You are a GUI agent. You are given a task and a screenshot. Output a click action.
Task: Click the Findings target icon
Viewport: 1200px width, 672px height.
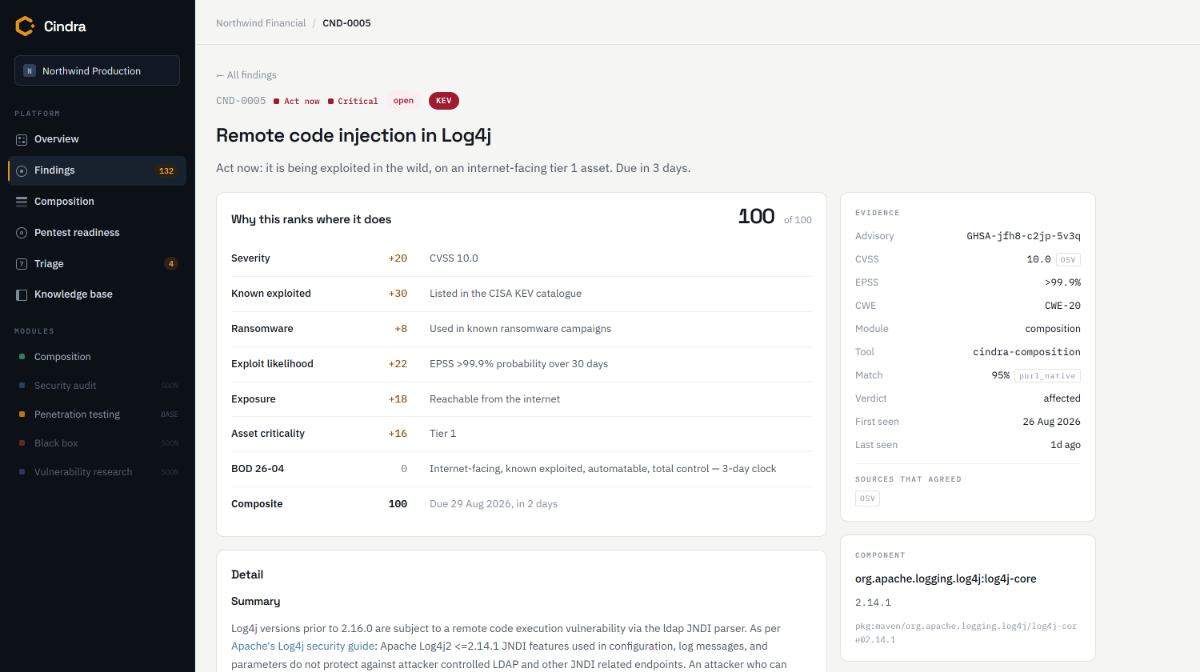22,170
